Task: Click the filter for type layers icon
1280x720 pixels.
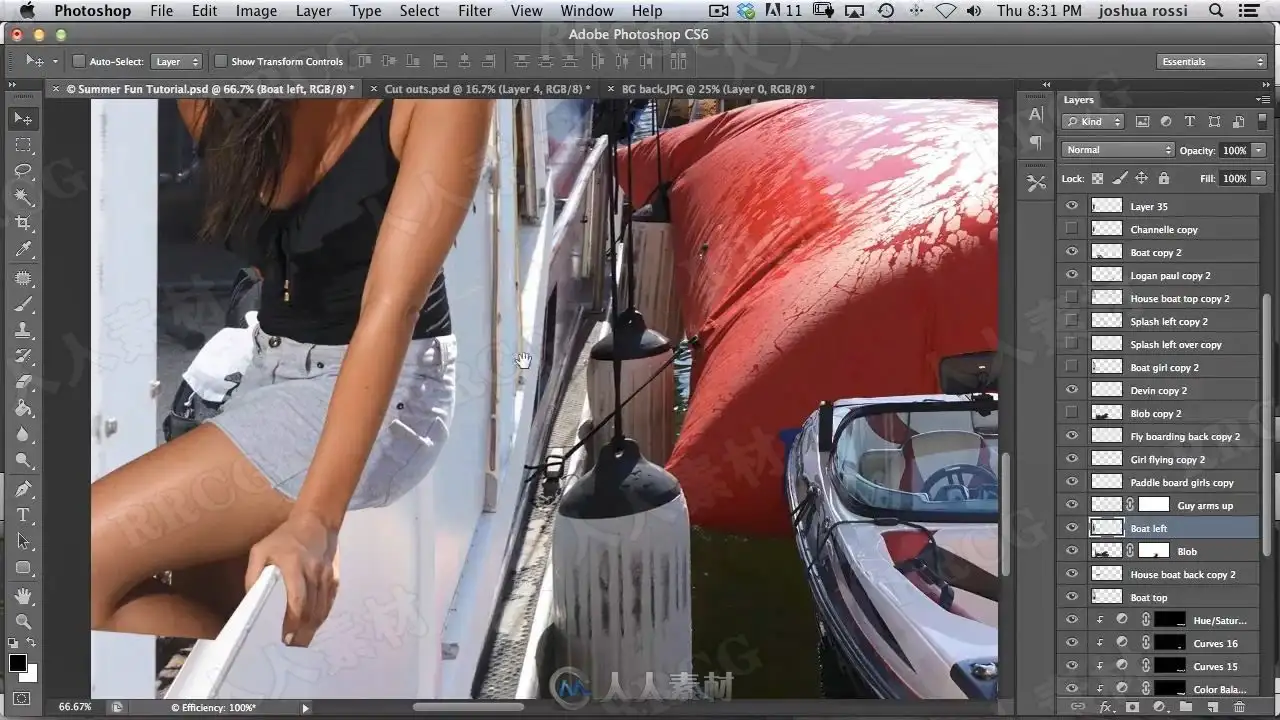Action: 1190,122
